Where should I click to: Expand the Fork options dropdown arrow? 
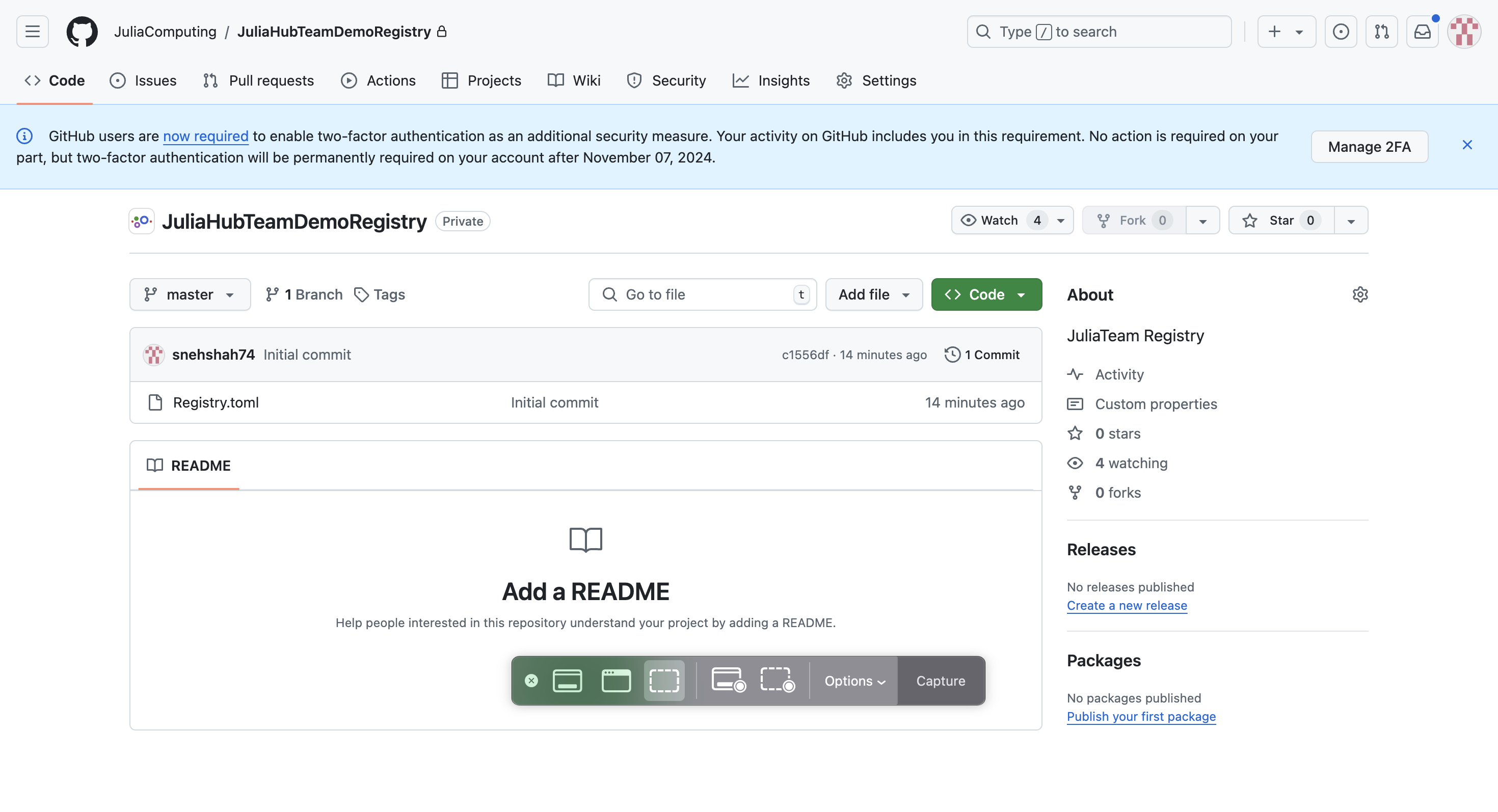tap(1202, 220)
